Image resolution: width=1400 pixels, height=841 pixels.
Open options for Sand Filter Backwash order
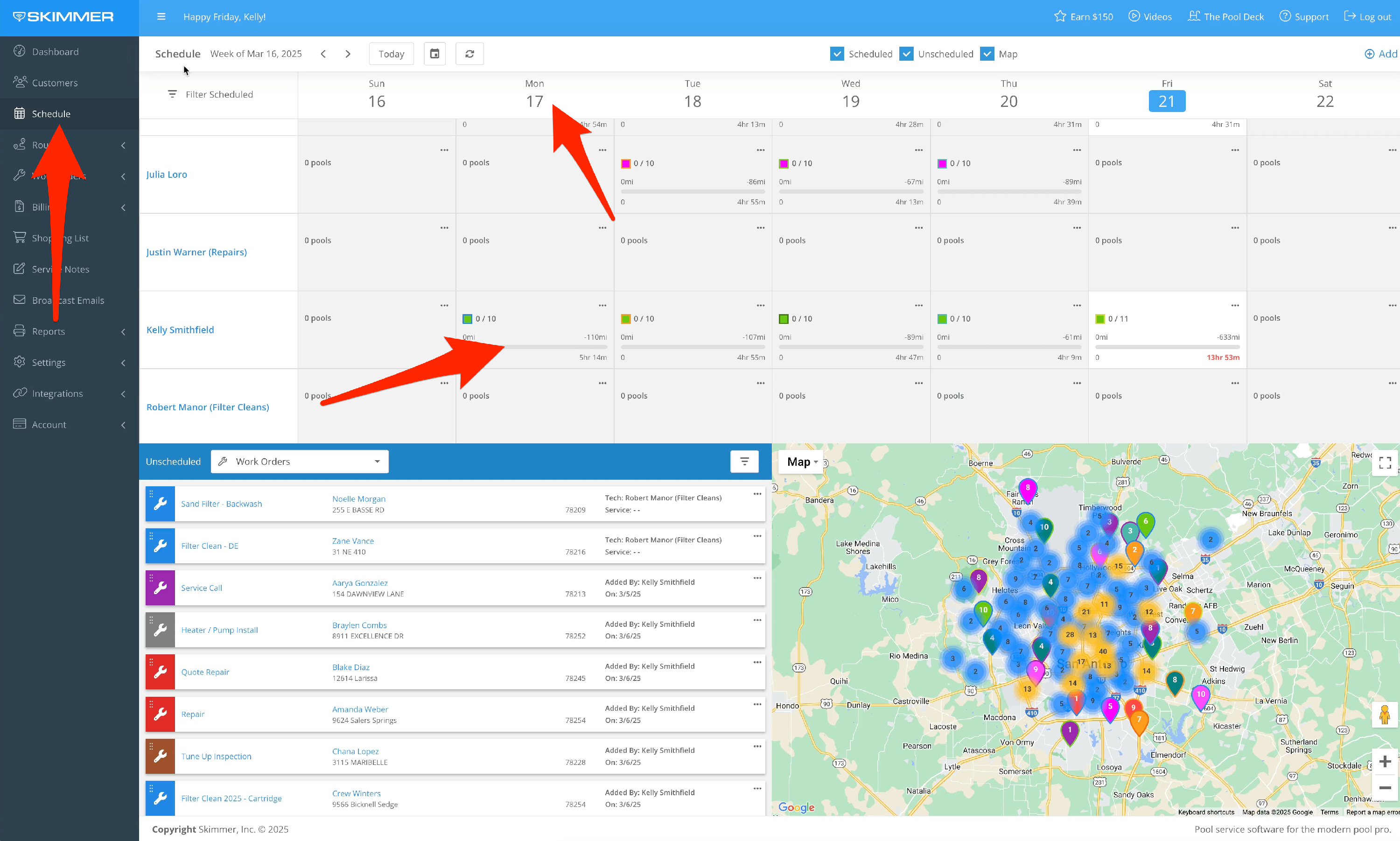(757, 494)
